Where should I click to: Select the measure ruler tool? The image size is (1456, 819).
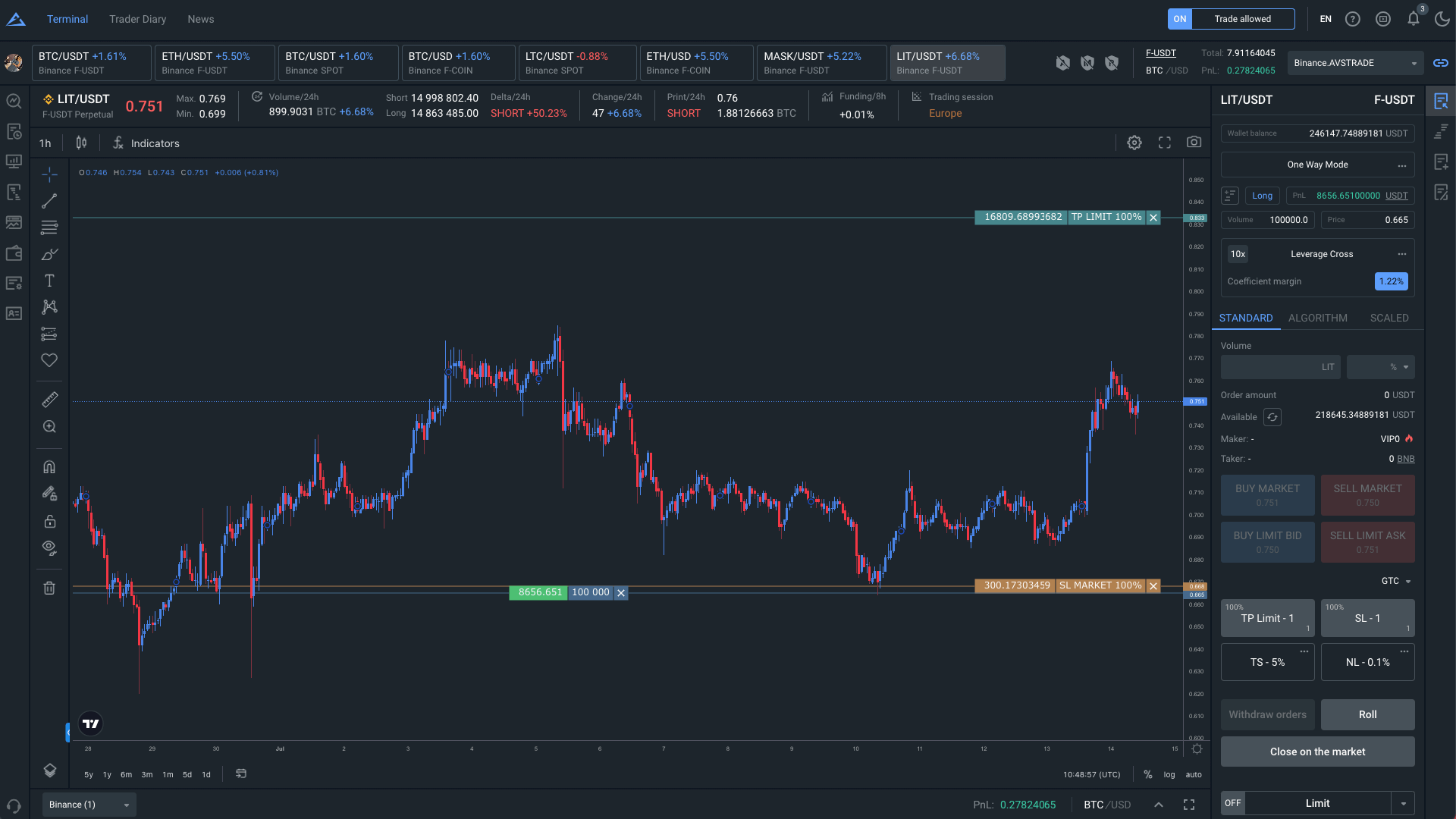49,399
